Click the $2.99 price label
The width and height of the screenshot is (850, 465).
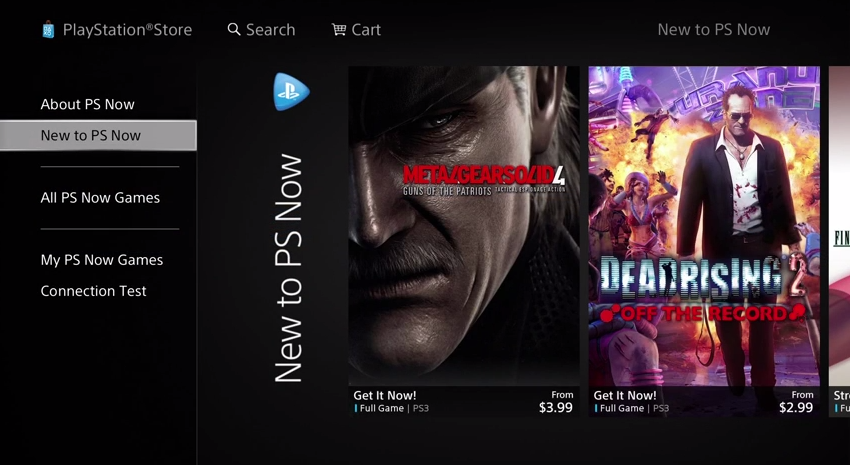[796, 408]
